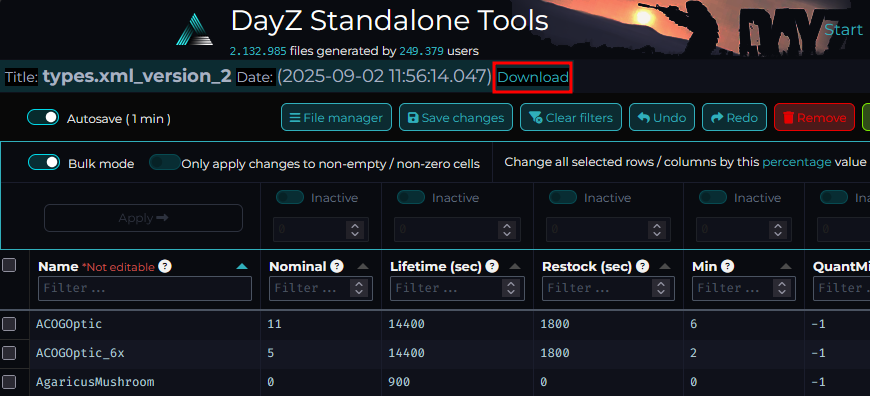Check the ACOGOptic row checkbox
The height and width of the screenshot is (396, 870).
coord(9,324)
